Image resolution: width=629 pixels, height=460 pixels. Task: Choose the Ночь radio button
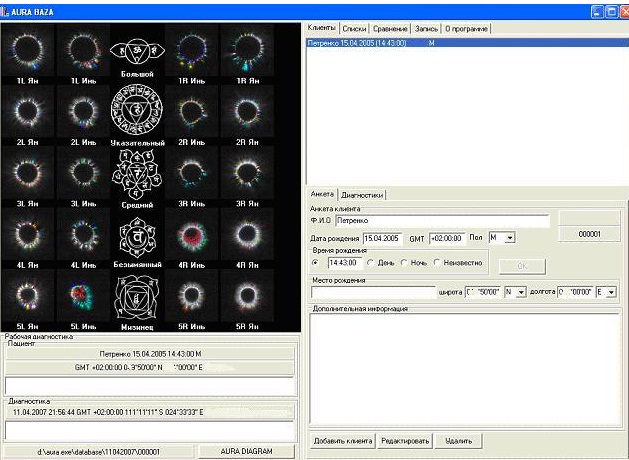[x=404, y=263]
